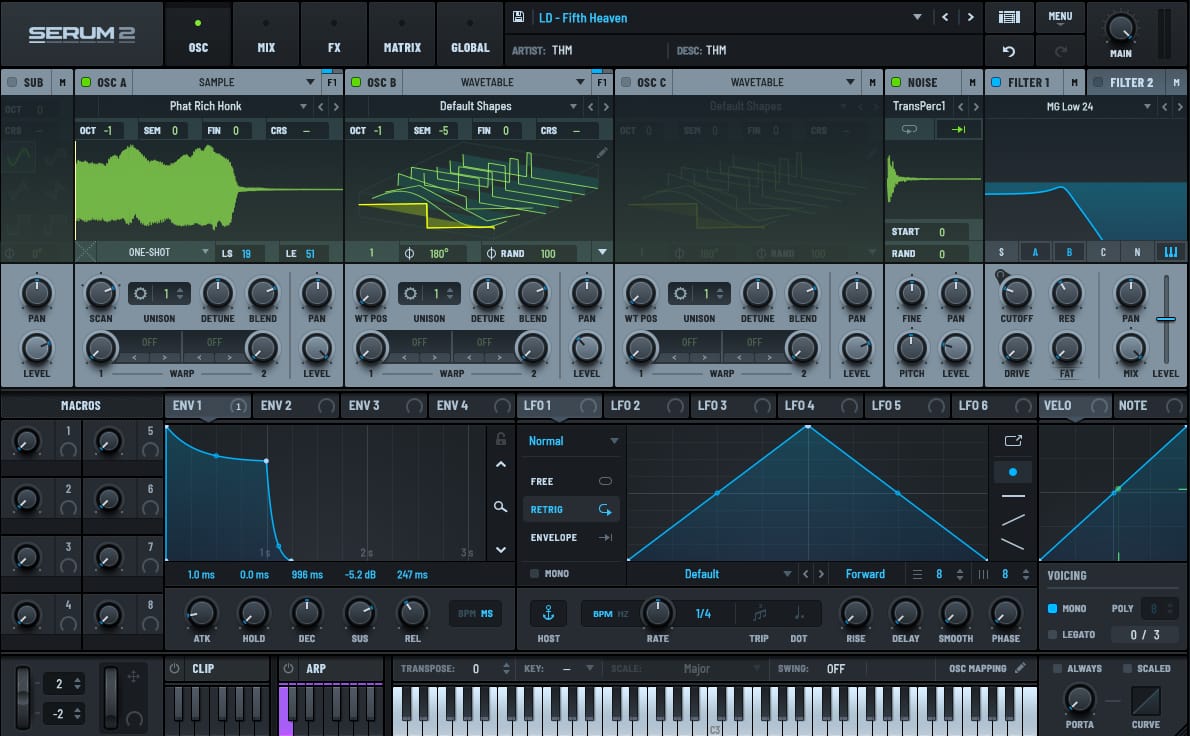The width and height of the screenshot is (1190, 736).
Task: Open the ONE-SHOT playback mode dropdown
Action: tap(156, 252)
